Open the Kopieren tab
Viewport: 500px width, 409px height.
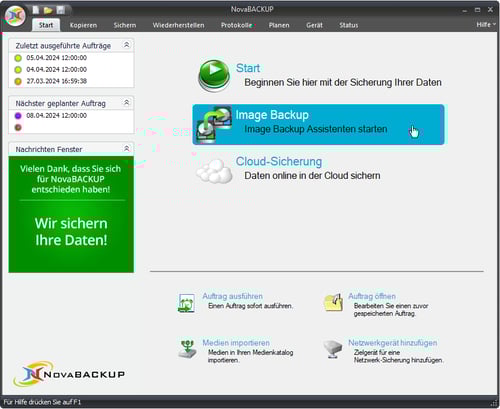pyautogui.click(x=83, y=25)
